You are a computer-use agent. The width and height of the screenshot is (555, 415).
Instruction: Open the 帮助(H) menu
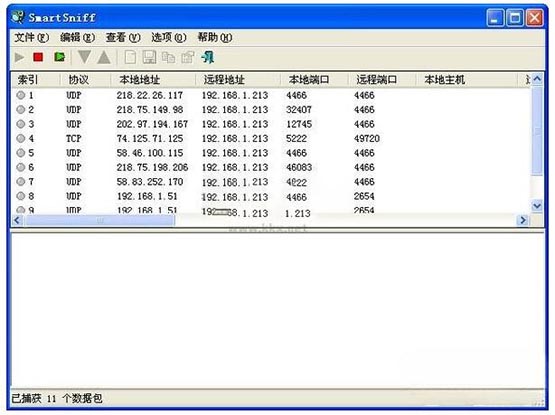(x=214, y=37)
